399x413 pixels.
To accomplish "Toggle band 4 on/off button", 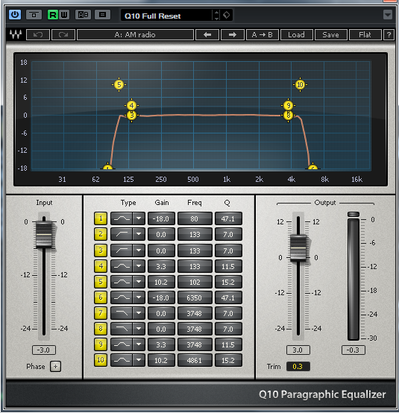I will (100, 266).
